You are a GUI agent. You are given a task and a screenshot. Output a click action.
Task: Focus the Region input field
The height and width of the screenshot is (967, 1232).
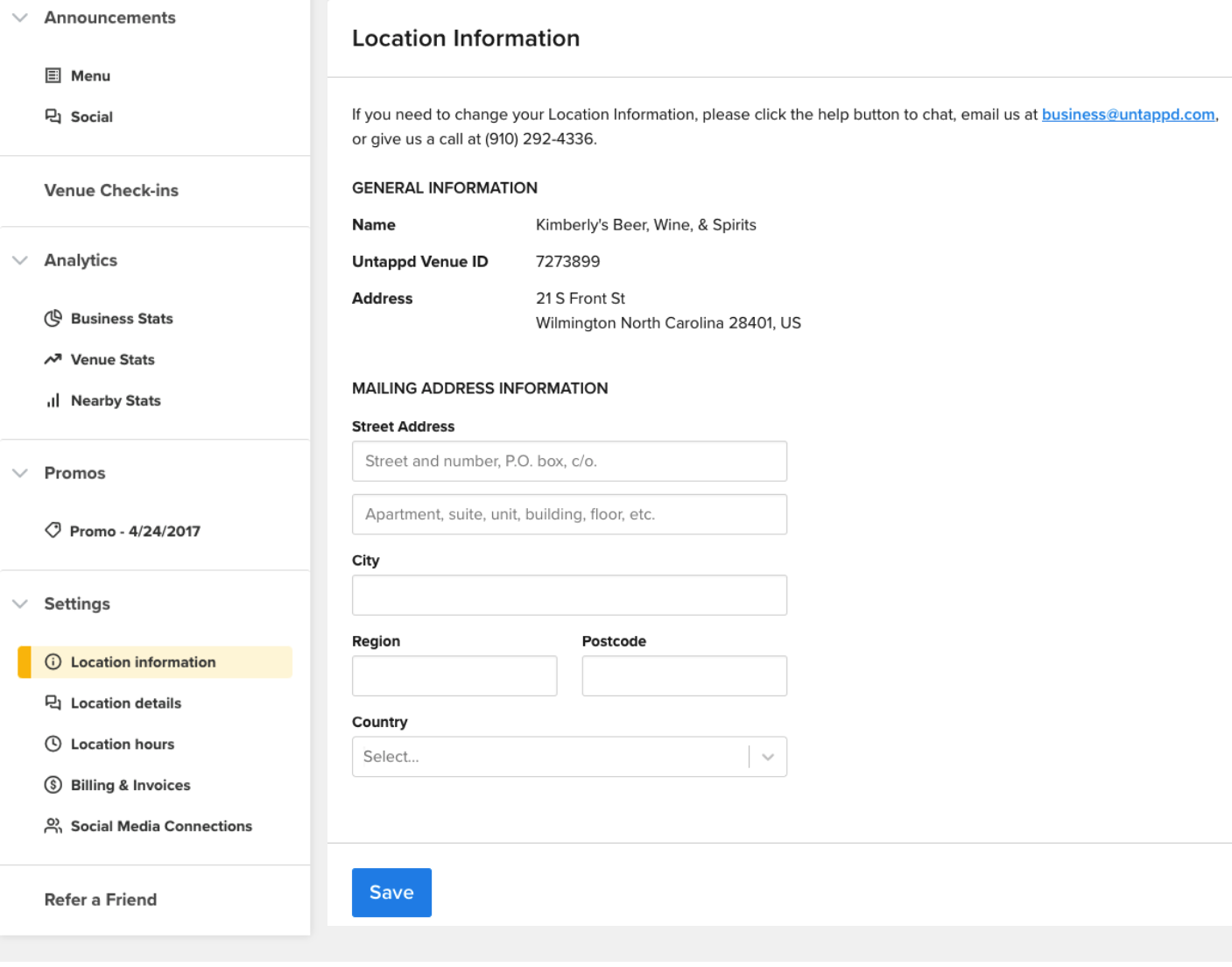(454, 676)
